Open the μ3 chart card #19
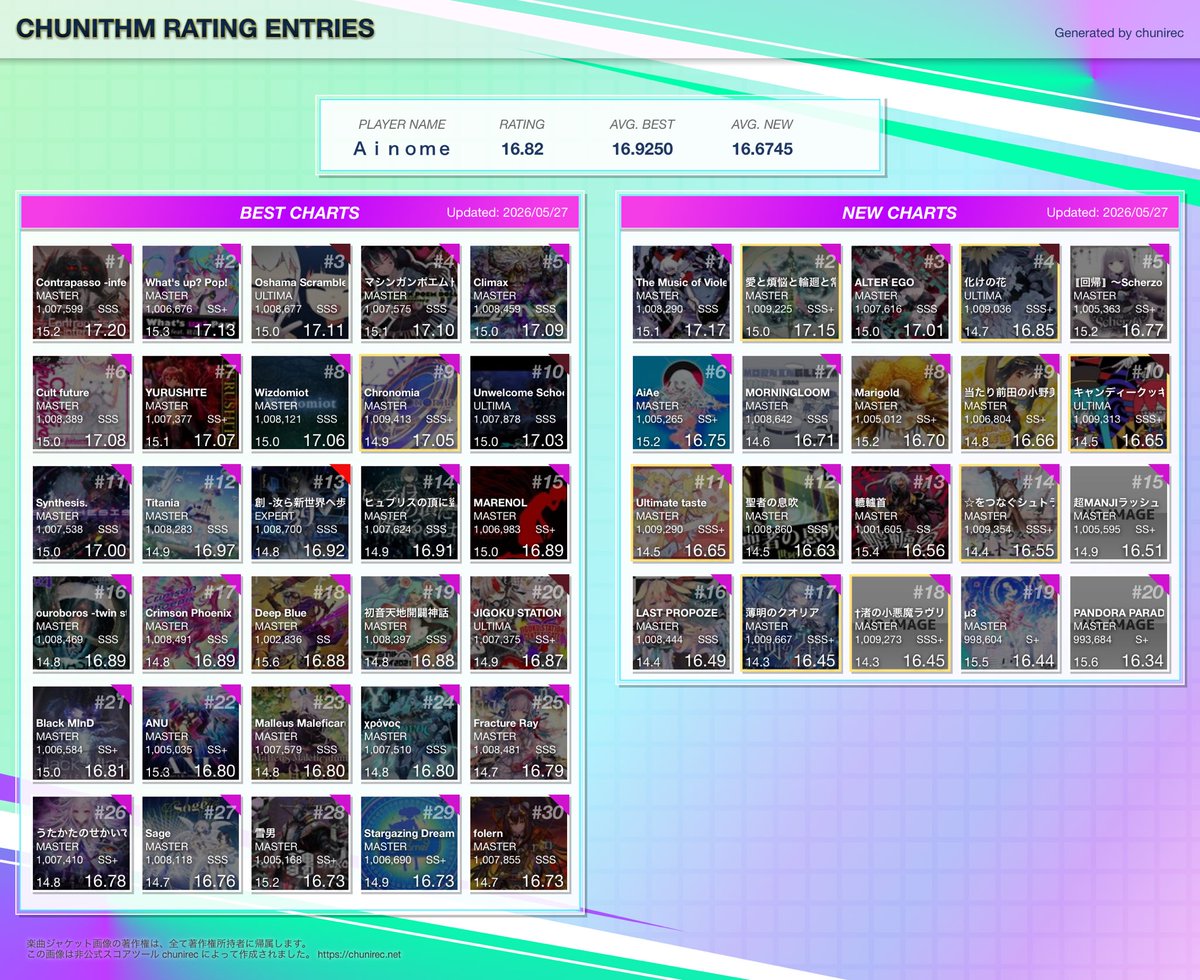Screen dimensions: 1200x980 [x=1010, y=623]
